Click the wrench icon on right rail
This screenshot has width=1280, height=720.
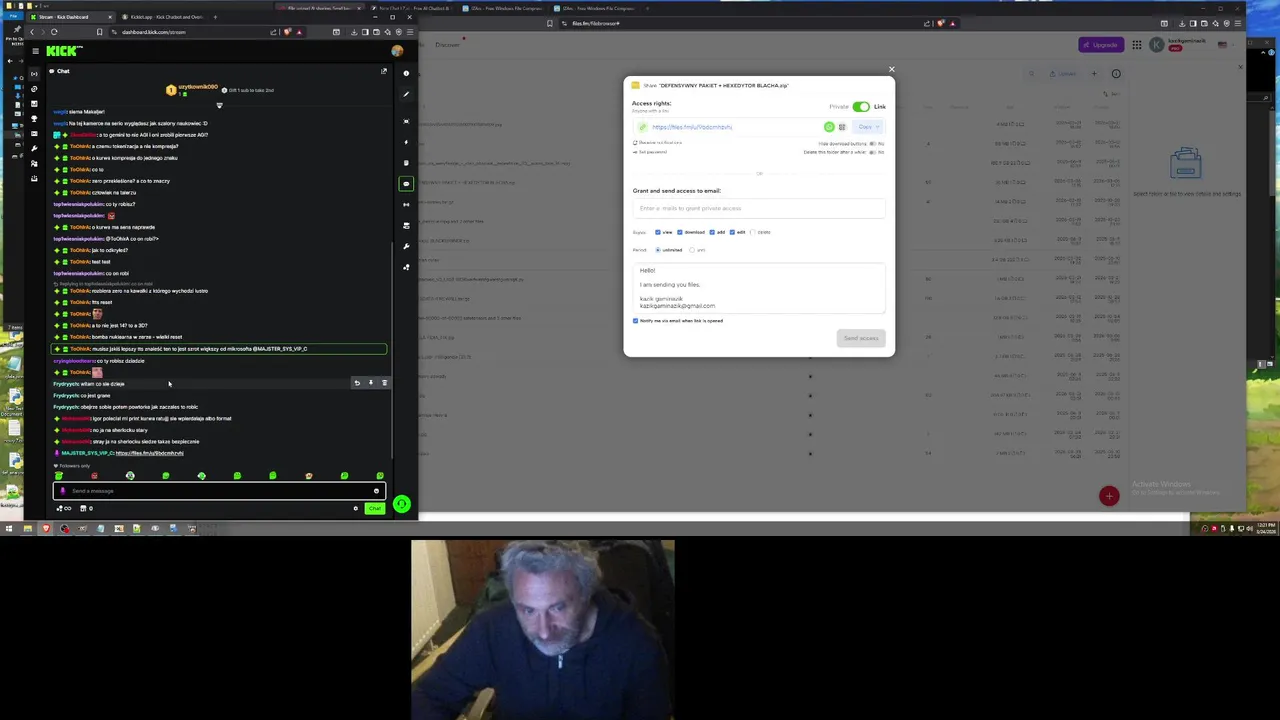point(406,246)
